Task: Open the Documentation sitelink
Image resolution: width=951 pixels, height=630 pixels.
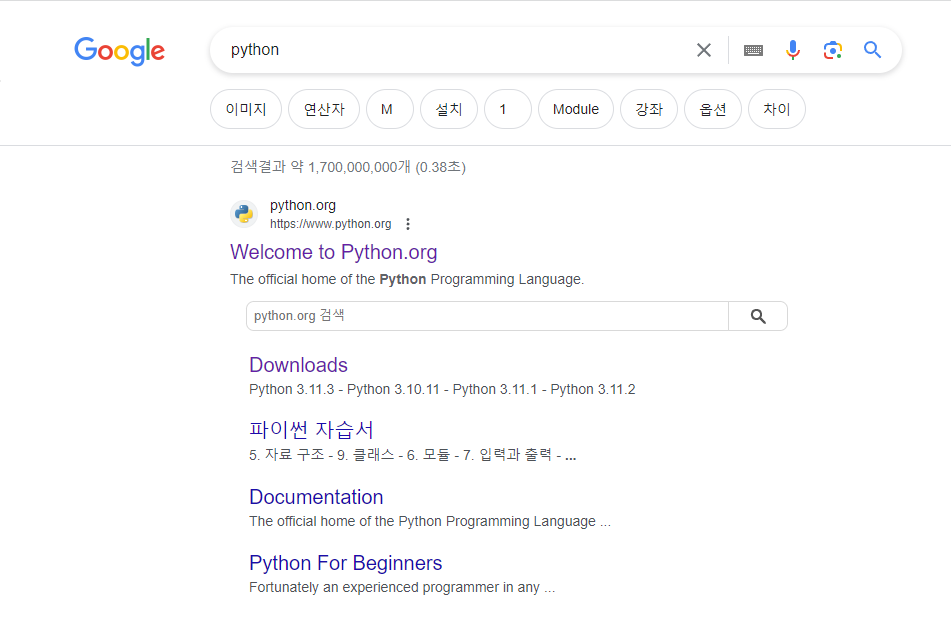Action: (x=316, y=497)
